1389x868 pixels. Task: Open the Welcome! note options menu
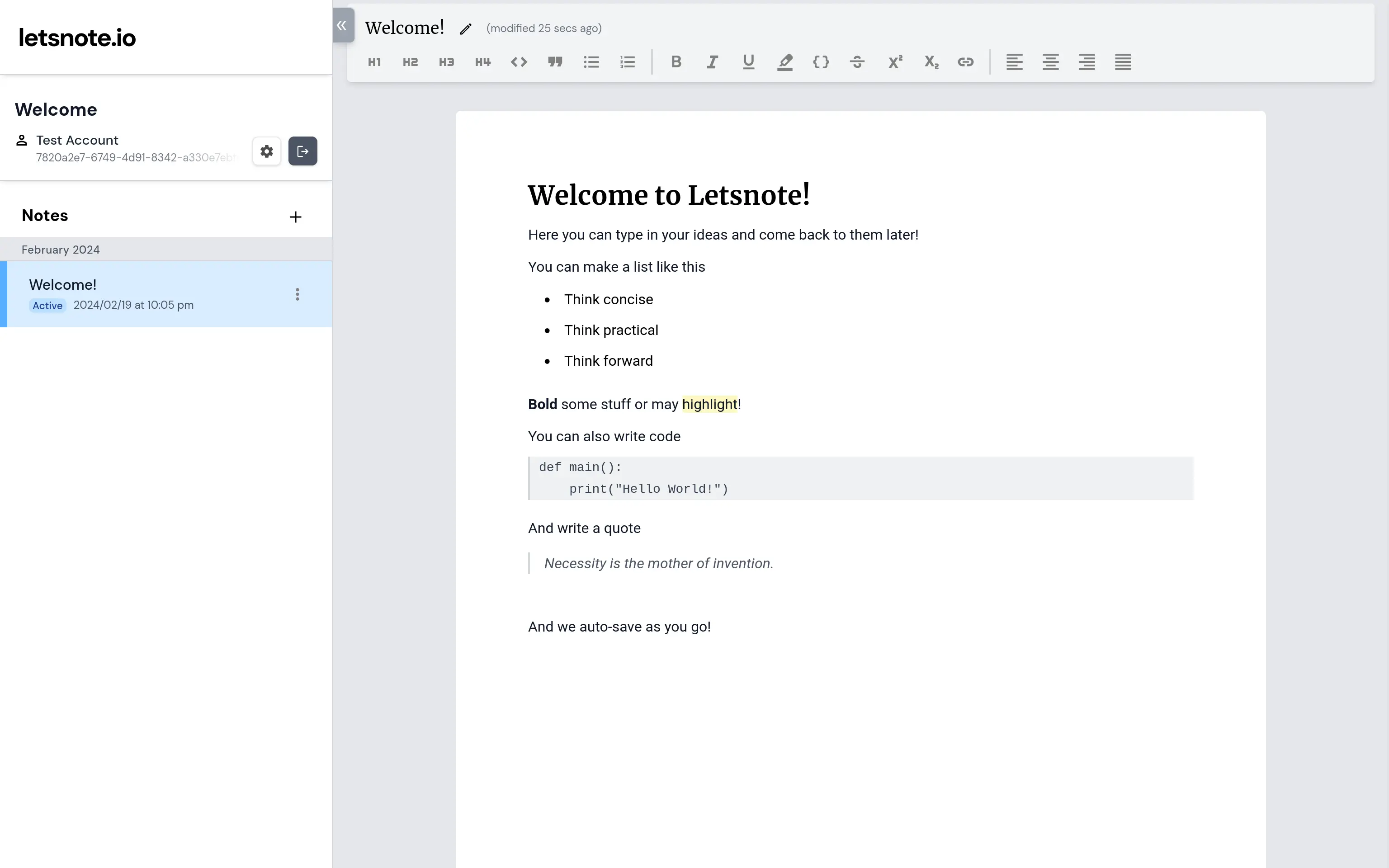pos(298,294)
